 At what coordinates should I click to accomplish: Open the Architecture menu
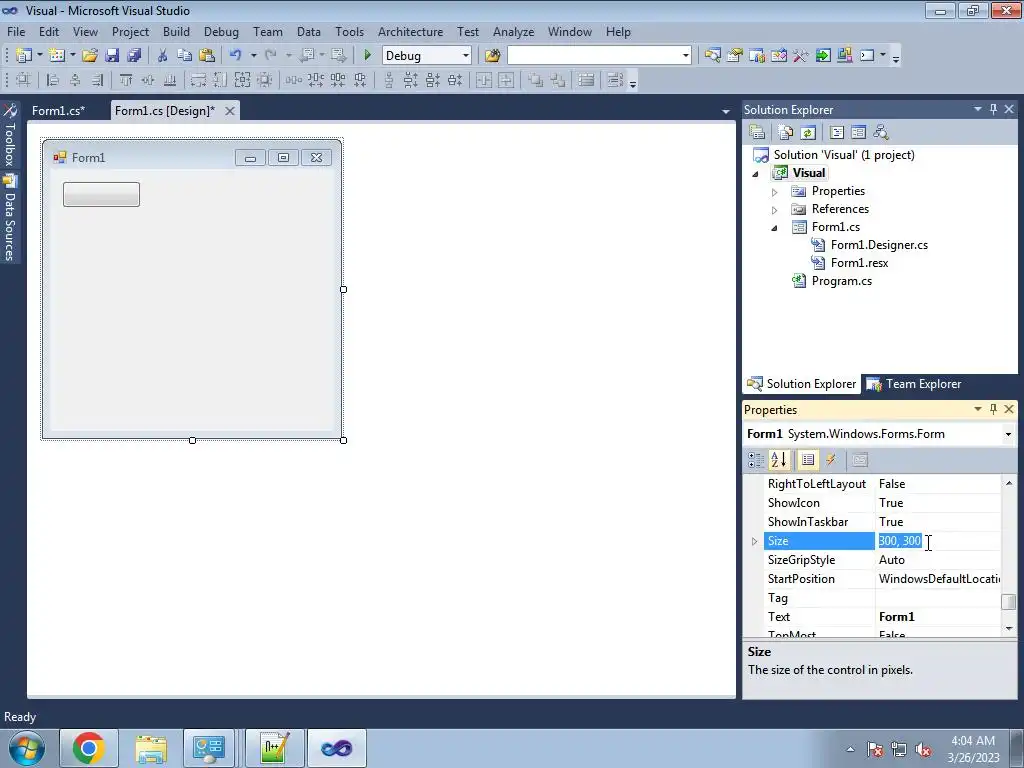click(410, 31)
